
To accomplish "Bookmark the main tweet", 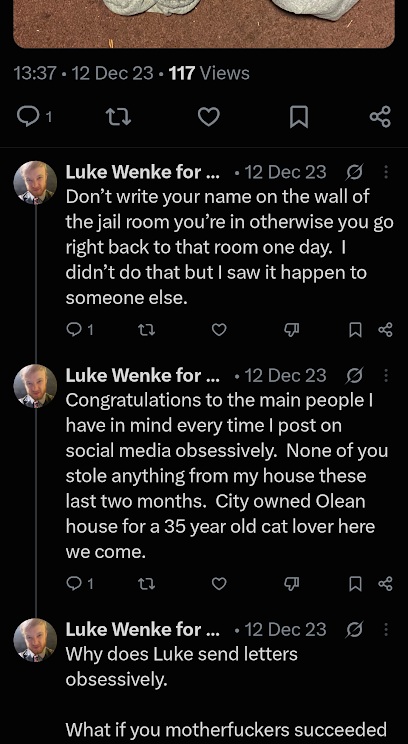I will [299, 117].
